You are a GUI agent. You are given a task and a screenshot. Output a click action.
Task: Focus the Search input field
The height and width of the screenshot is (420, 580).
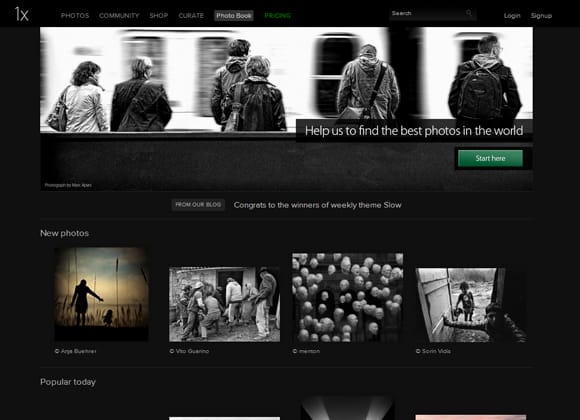coord(432,14)
